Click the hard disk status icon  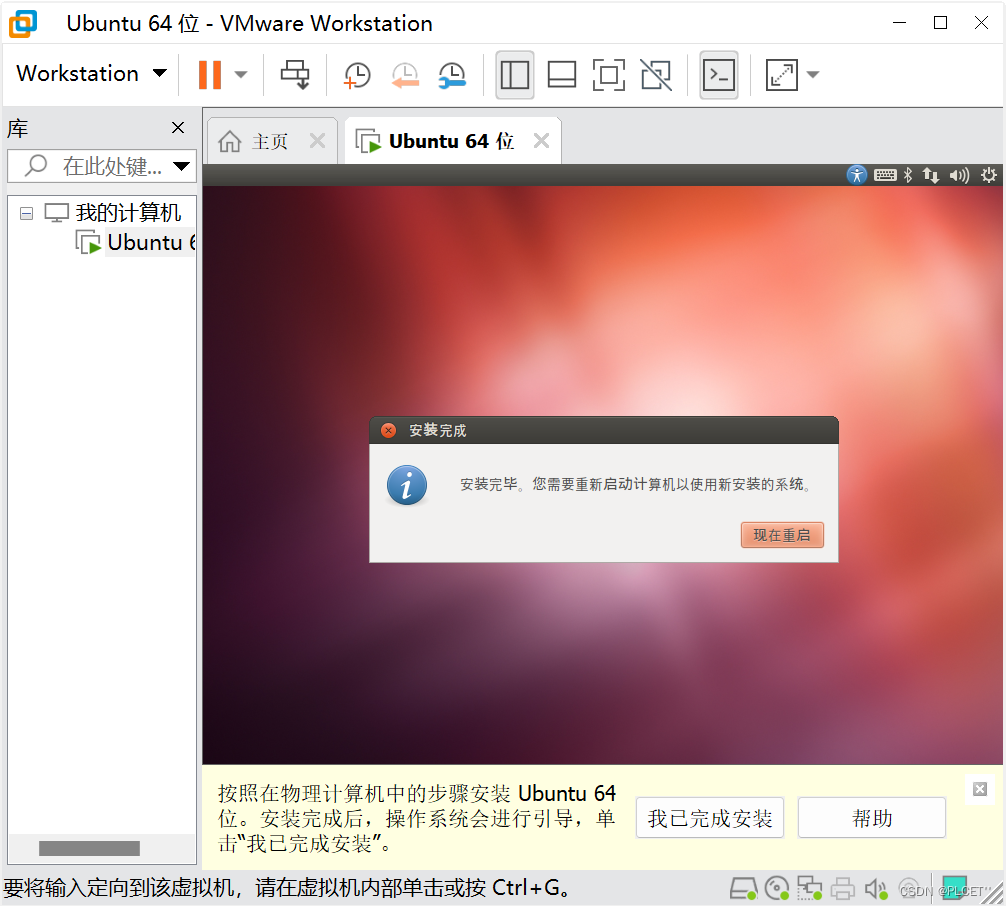[x=744, y=889]
